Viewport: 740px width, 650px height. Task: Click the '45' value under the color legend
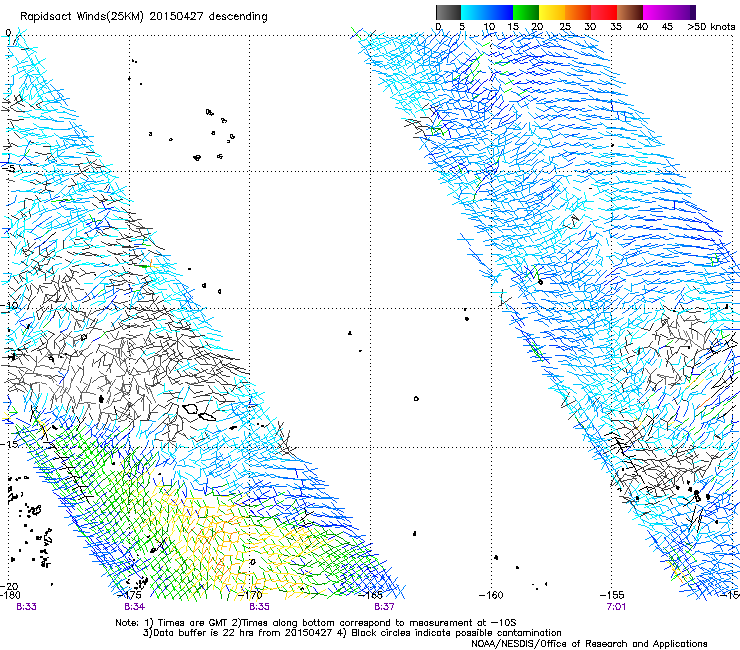667,27
